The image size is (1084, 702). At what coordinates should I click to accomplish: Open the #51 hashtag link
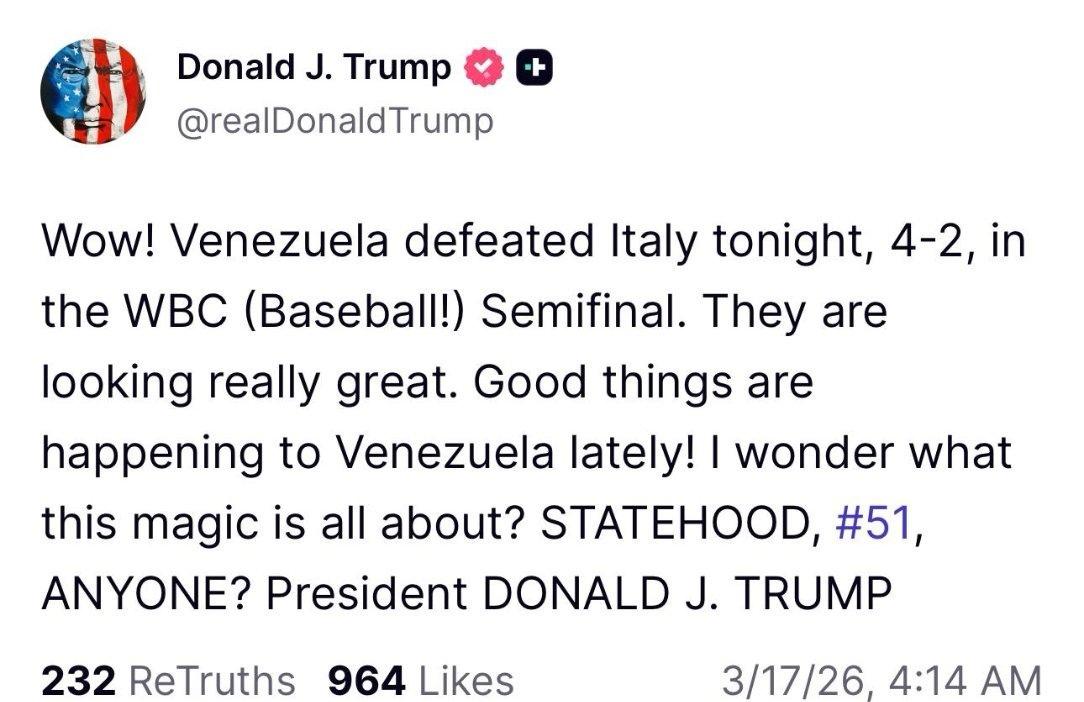(872, 524)
